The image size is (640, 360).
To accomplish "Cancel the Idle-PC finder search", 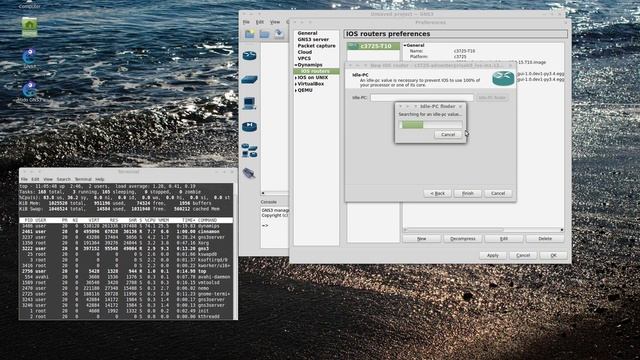I will 448,134.
